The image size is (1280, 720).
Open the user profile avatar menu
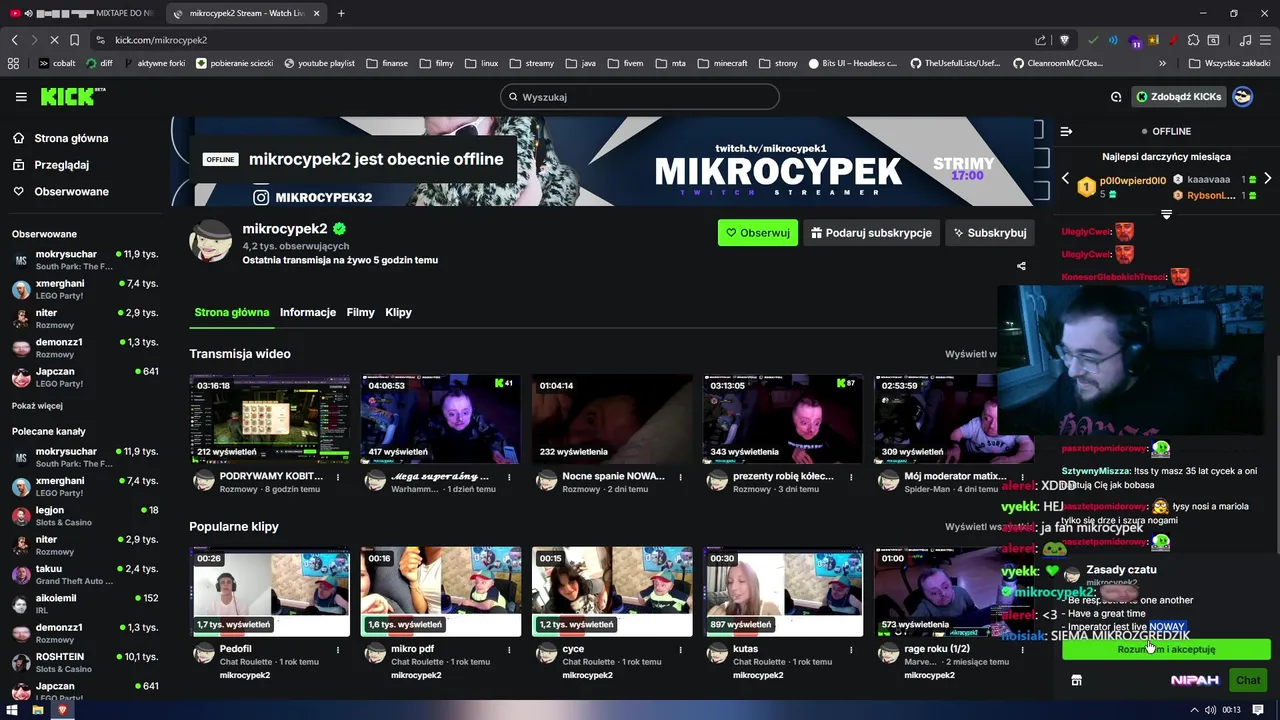[x=1242, y=97]
